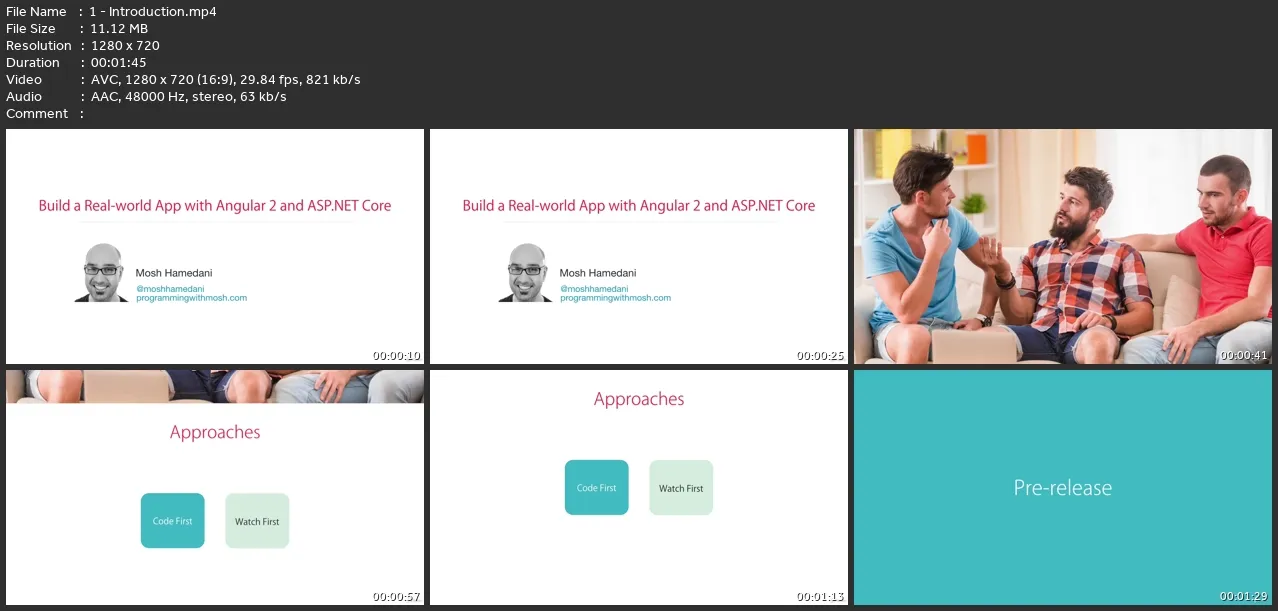Viewport: 1278px width, 611px height.
Task: Click 'Code First' box in the 00:00:57 frame
Action: point(172,521)
